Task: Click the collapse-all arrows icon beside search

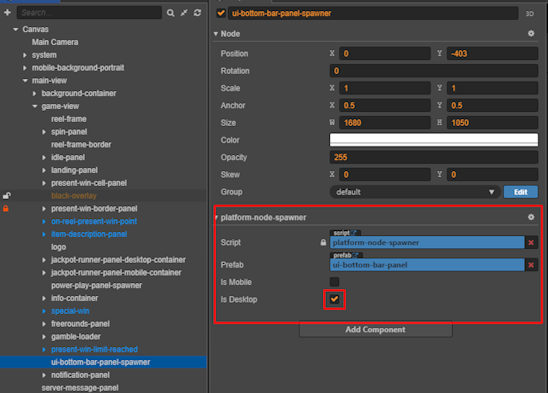Action: (184, 13)
